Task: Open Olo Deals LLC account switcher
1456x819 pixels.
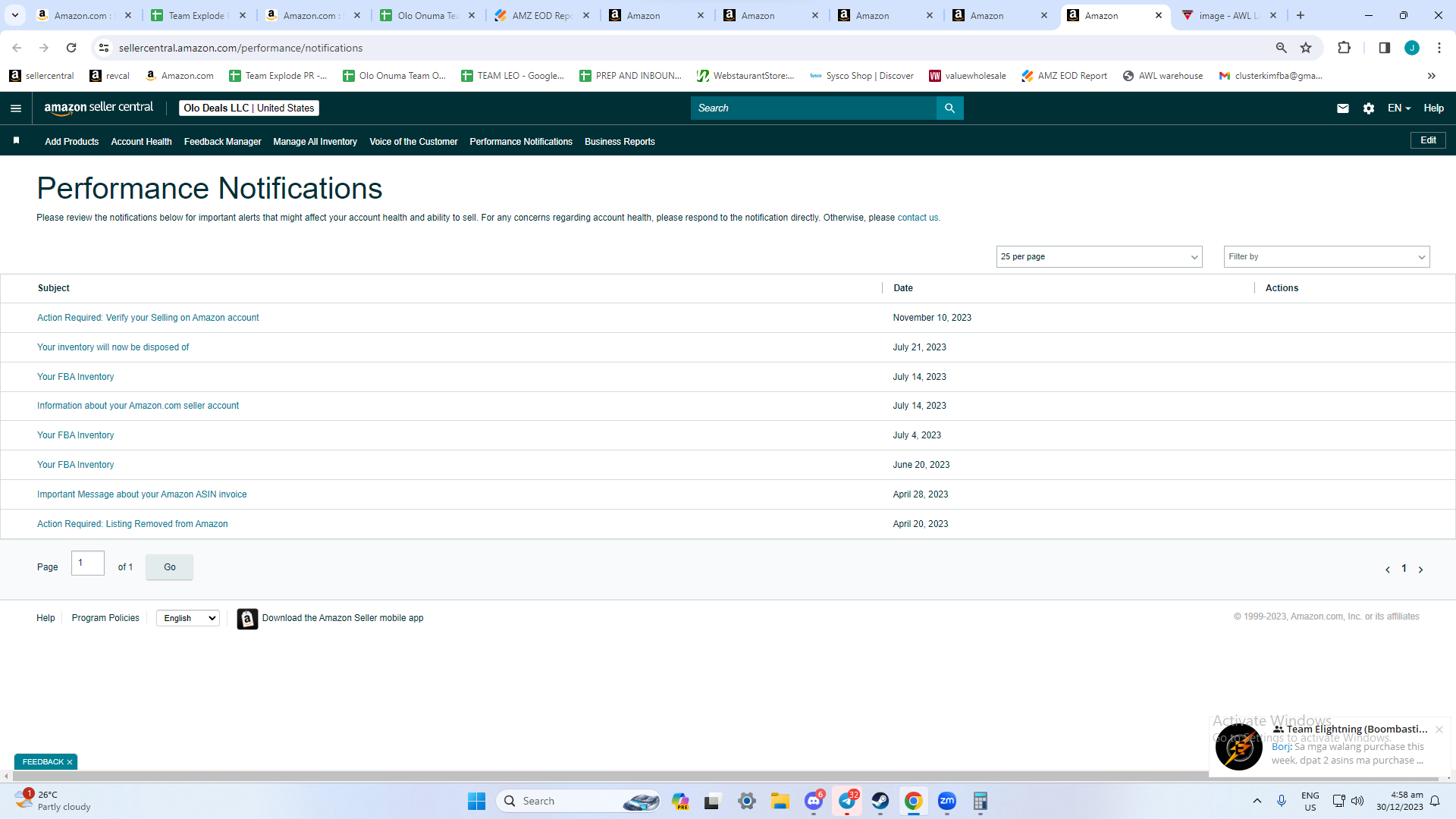Action: click(x=249, y=108)
